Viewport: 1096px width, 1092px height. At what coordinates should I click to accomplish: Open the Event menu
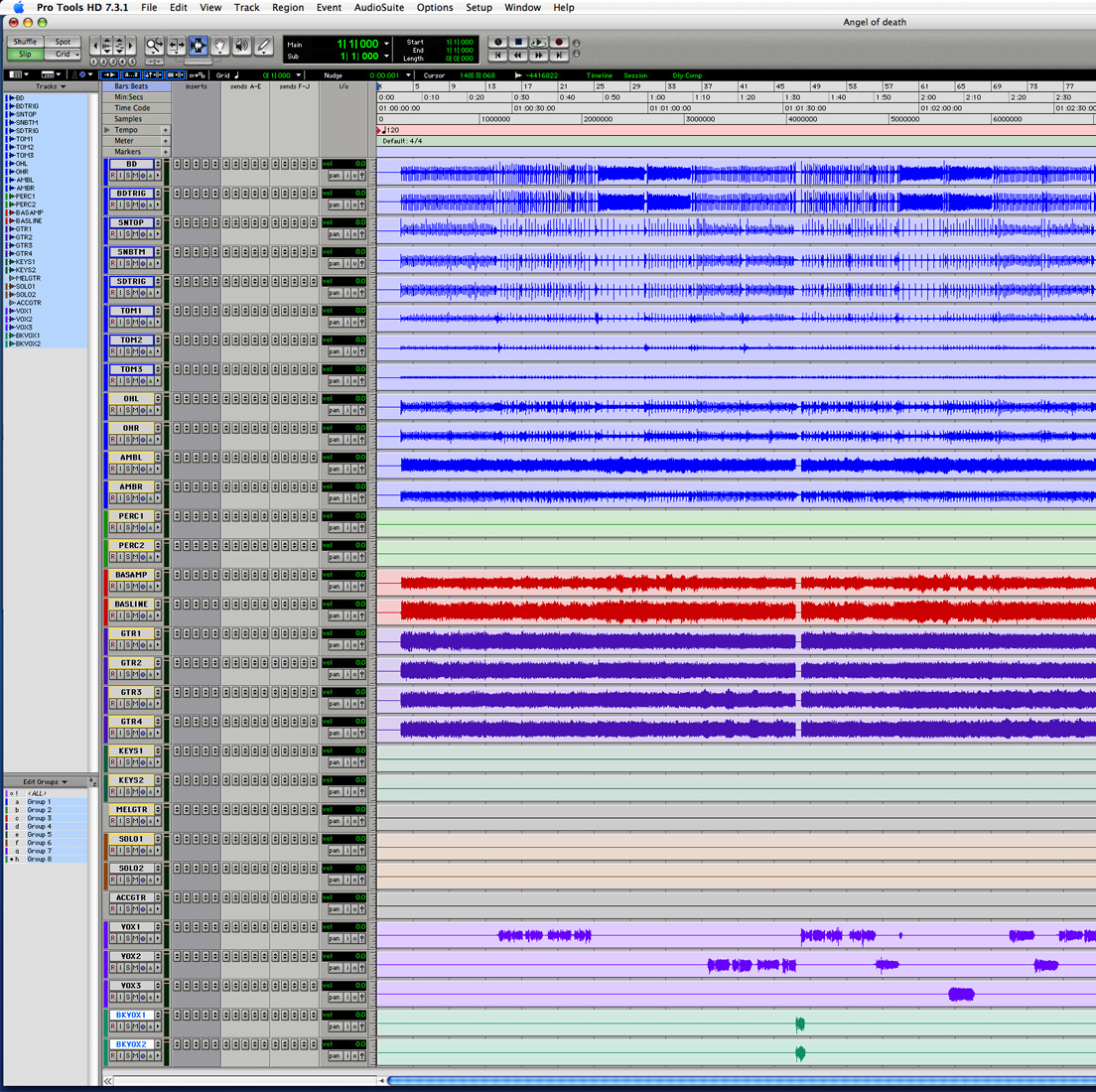(329, 8)
